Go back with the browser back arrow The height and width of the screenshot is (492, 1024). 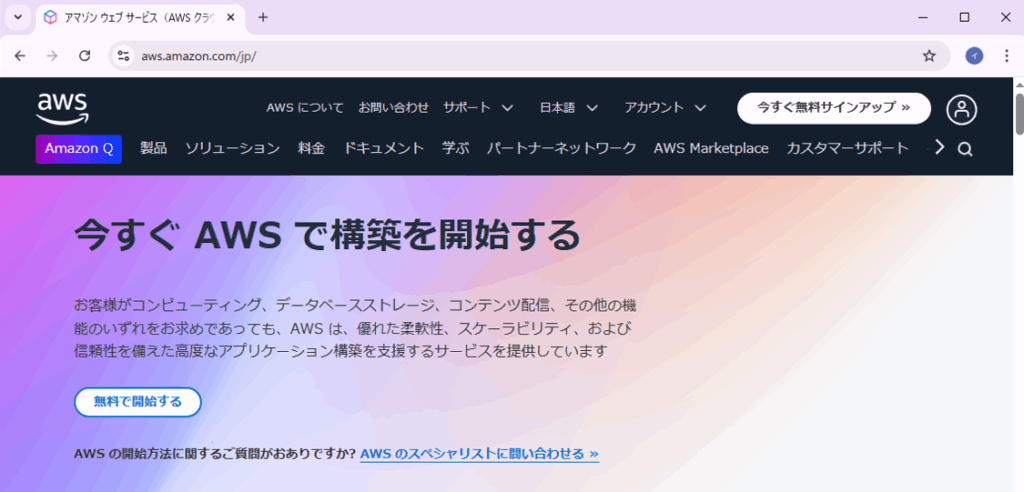coord(20,56)
